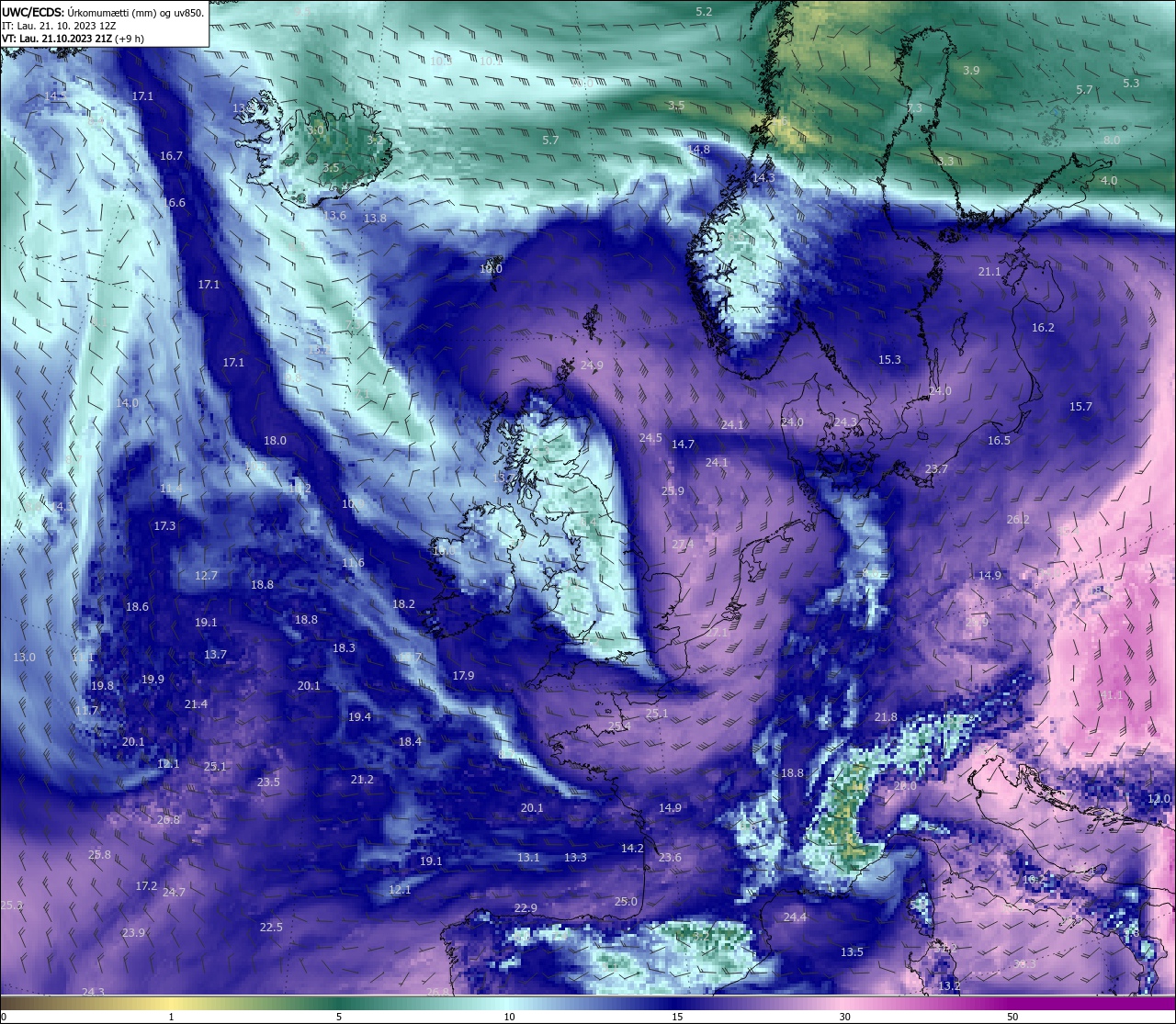Viewport: 1176px width, 1024px height.
Task: Click the 15.3 value on the map
Action: [890, 360]
